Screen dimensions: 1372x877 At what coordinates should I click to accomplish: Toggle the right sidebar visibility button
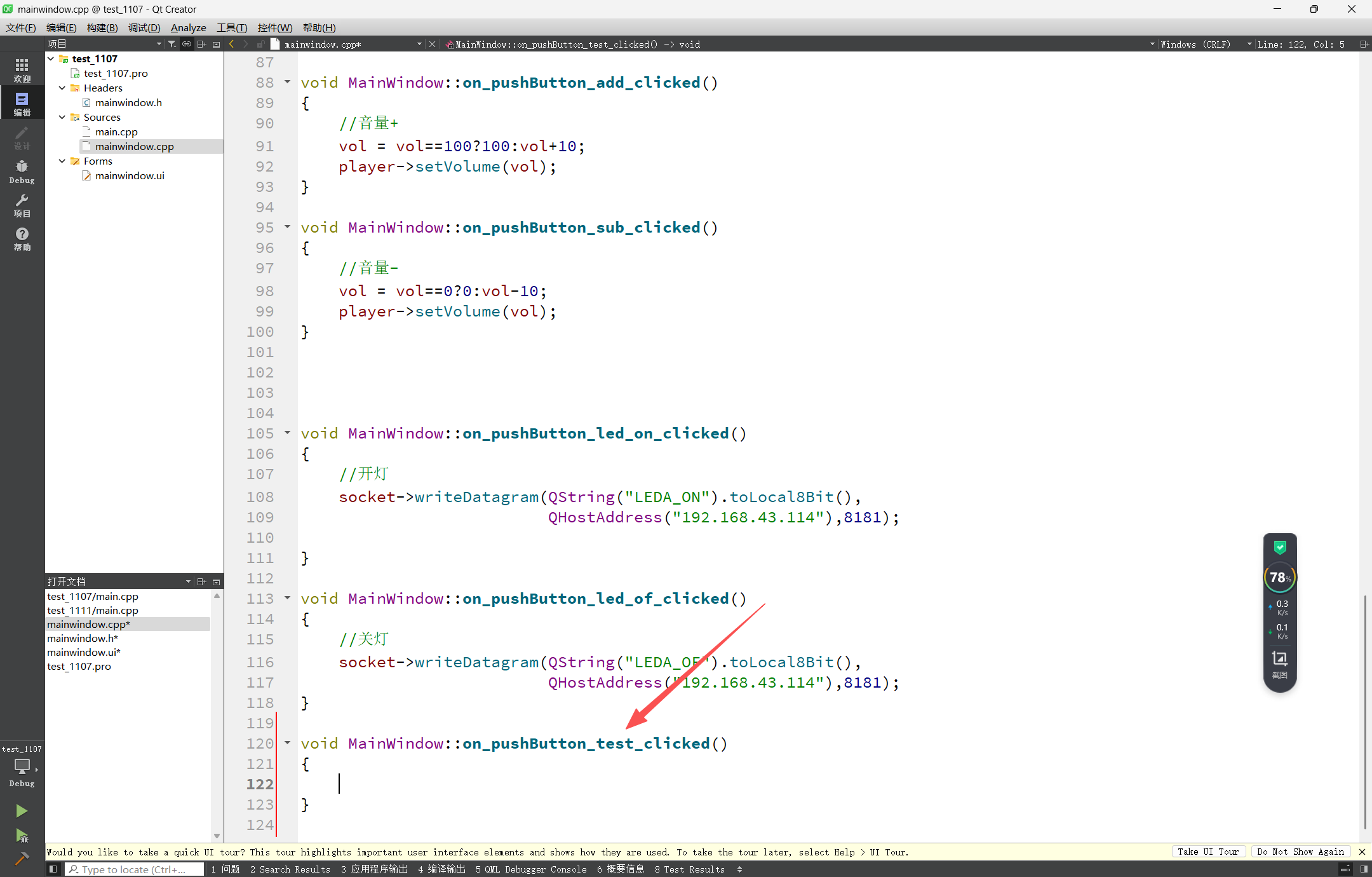1363,869
